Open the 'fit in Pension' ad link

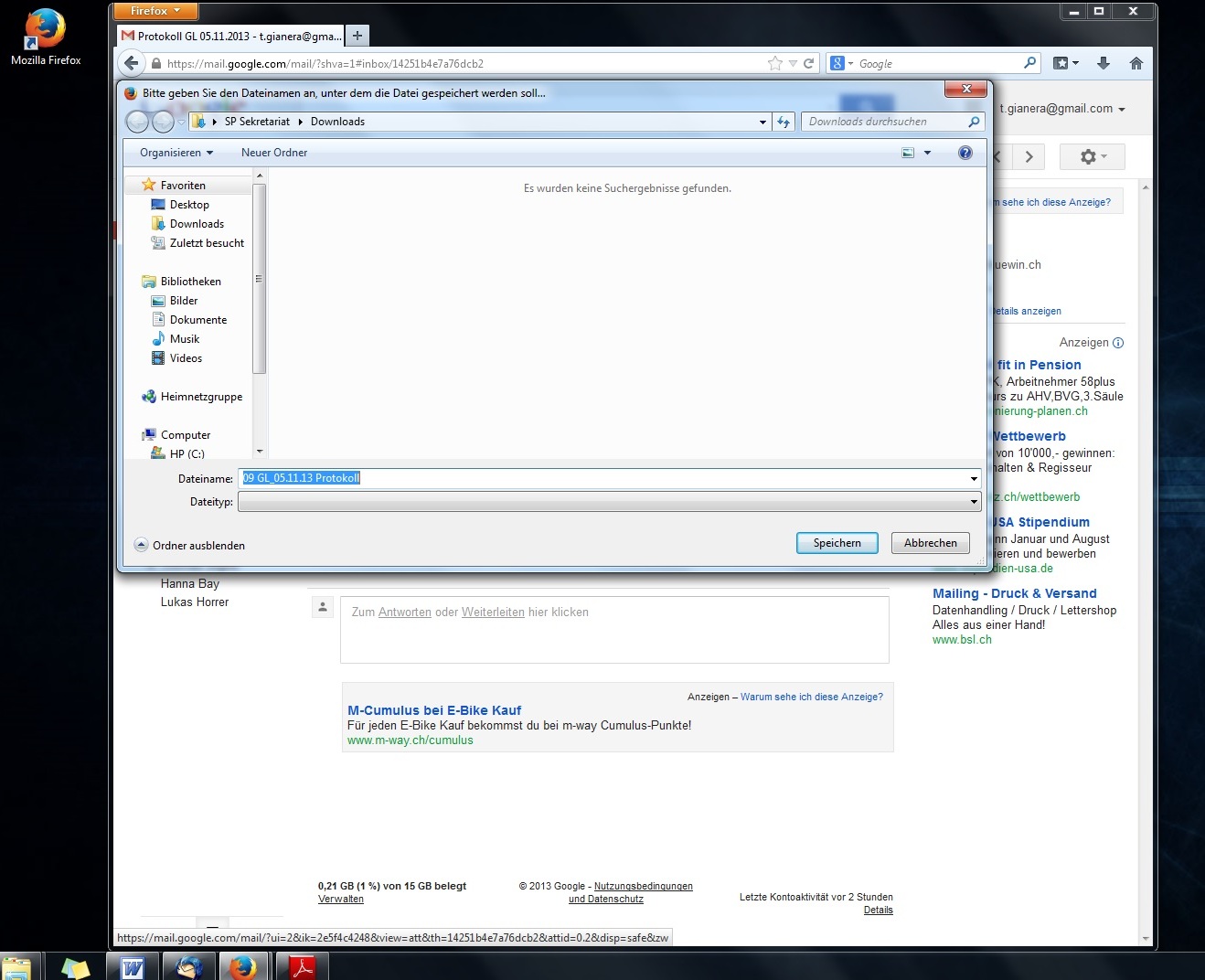1039,365
